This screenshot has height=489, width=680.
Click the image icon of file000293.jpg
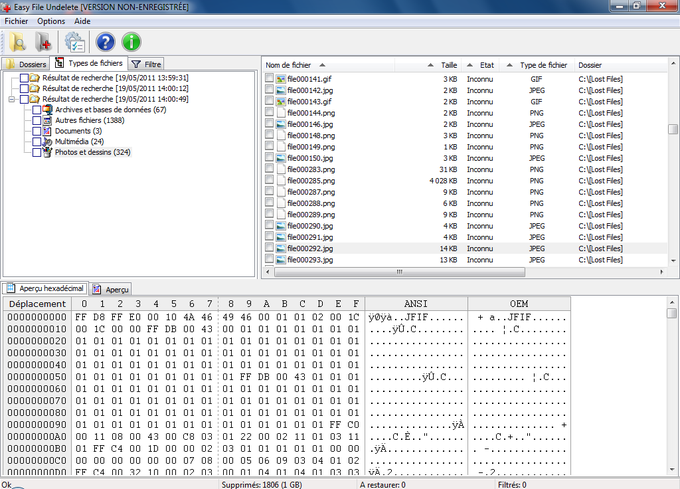pos(281,260)
